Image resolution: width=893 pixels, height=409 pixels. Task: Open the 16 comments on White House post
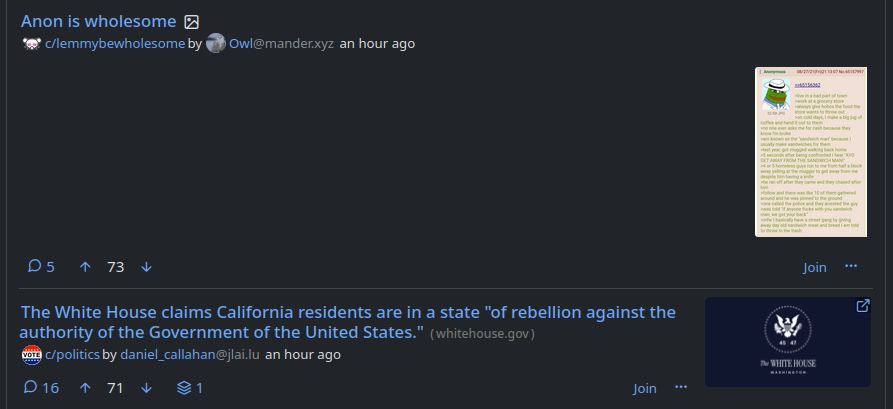click(42, 388)
